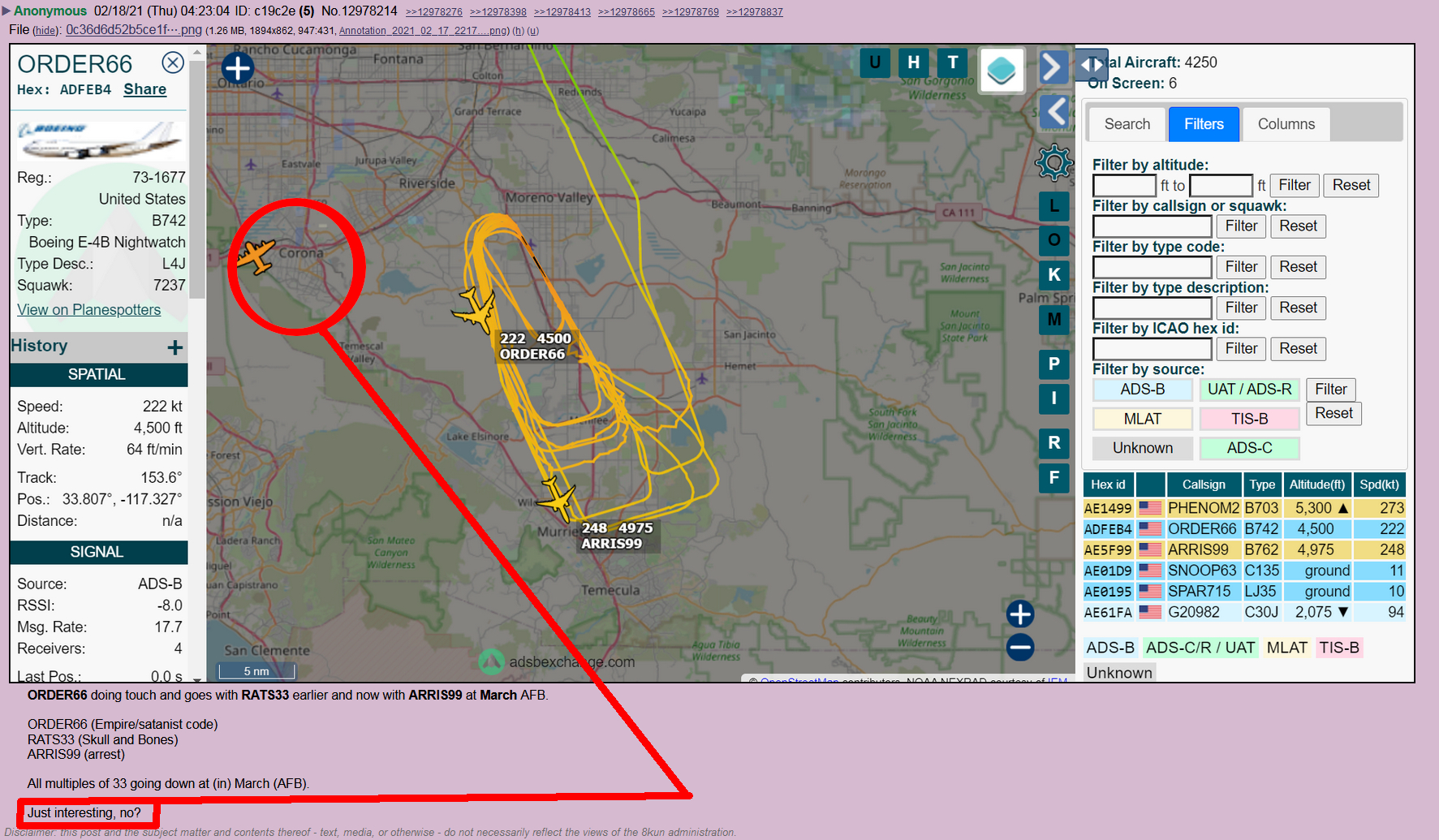Click the left chevron sidebar collapse arrow

(1054, 111)
